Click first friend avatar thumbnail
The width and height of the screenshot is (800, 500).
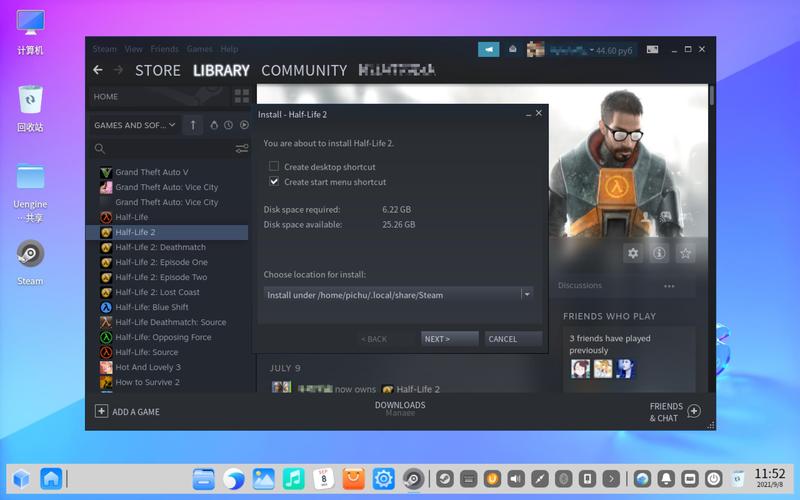[x=581, y=368]
